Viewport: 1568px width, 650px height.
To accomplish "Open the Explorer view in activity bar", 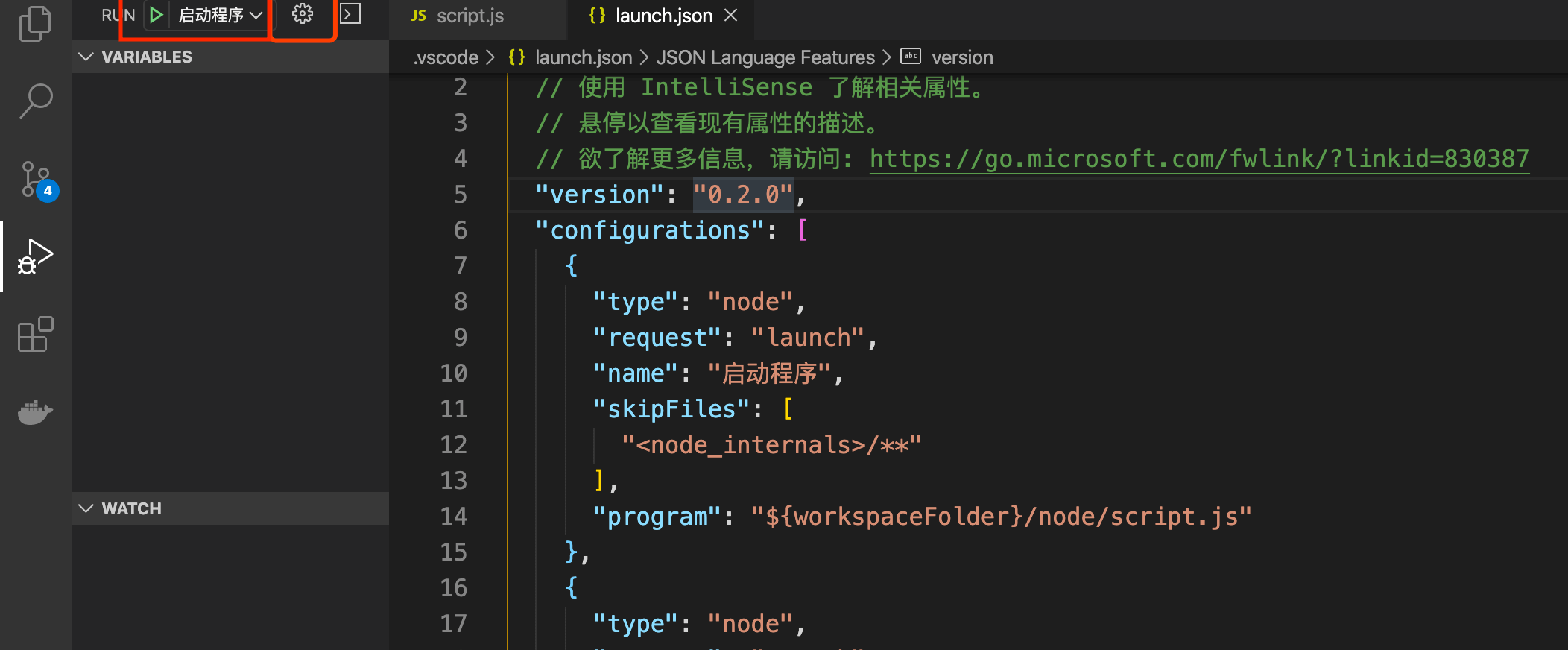I will [x=35, y=24].
